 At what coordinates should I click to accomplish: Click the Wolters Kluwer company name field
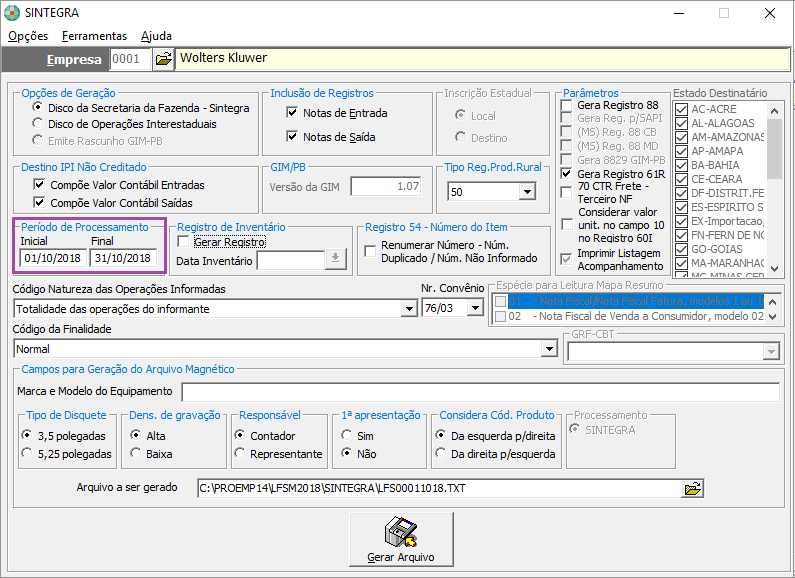(x=482, y=59)
